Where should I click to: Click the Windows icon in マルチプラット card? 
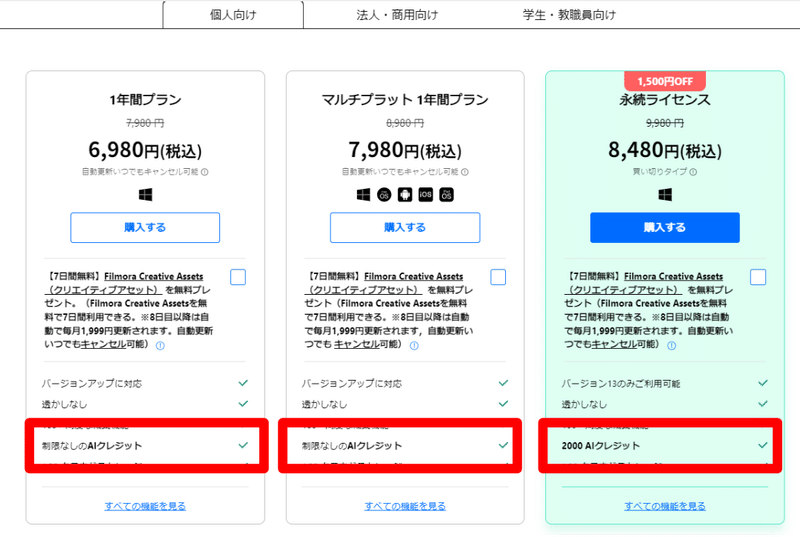point(363,194)
